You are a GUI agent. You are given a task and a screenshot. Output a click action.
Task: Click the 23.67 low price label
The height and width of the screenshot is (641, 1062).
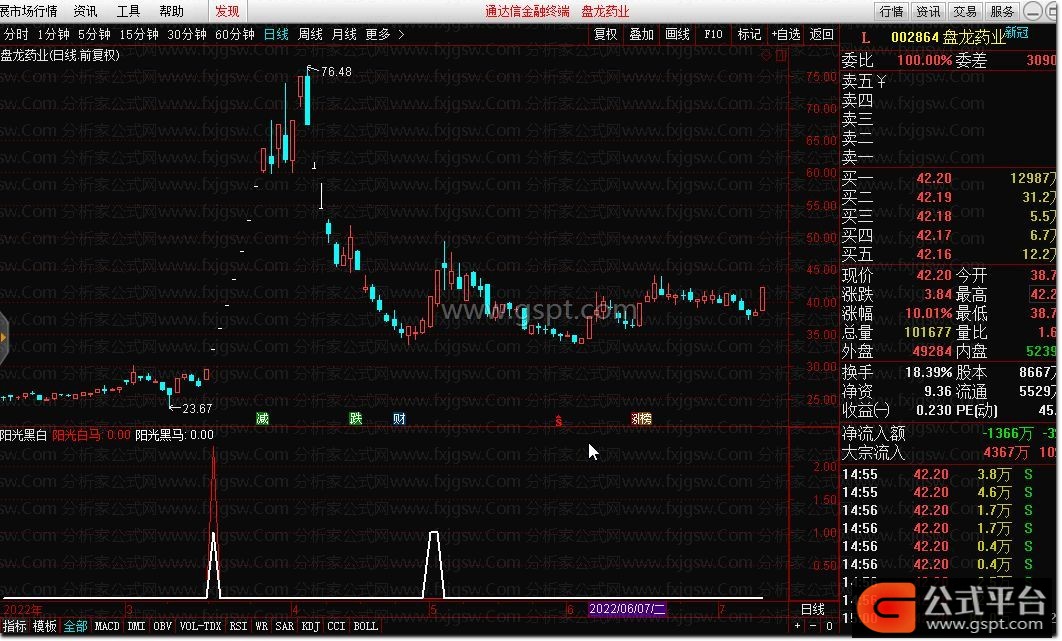coord(197,409)
